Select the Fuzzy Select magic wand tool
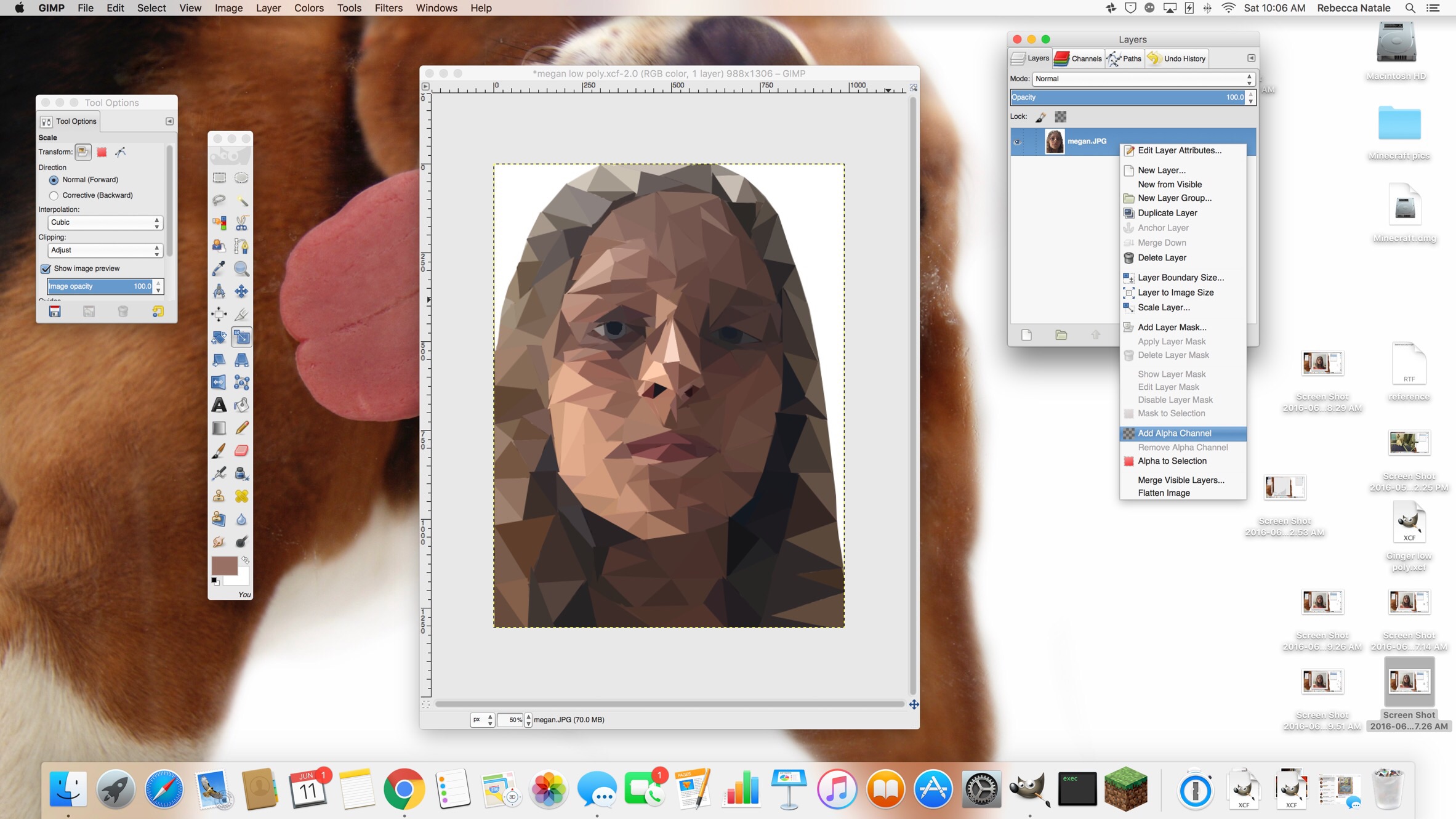Viewport: 1456px width, 819px height. (241, 201)
